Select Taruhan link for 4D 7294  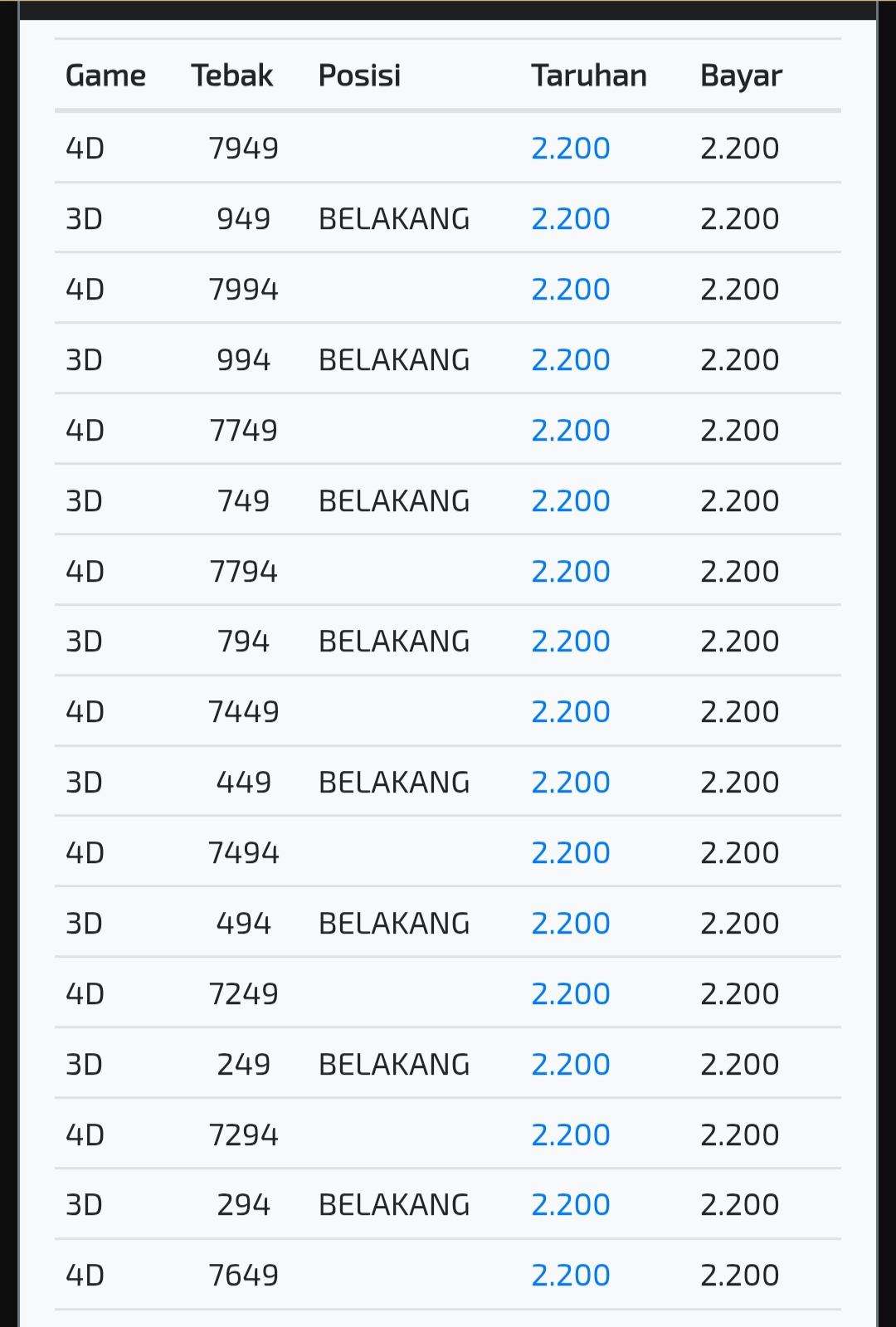pyautogui.click(x=571, y=1135)
